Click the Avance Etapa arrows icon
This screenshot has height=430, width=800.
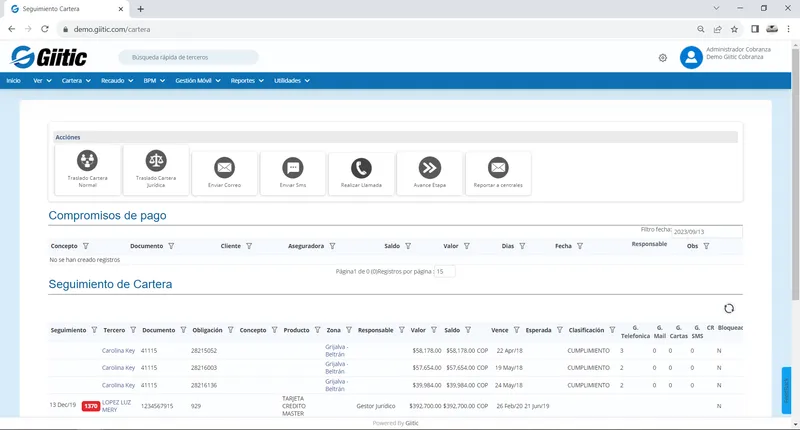point(430,167)
